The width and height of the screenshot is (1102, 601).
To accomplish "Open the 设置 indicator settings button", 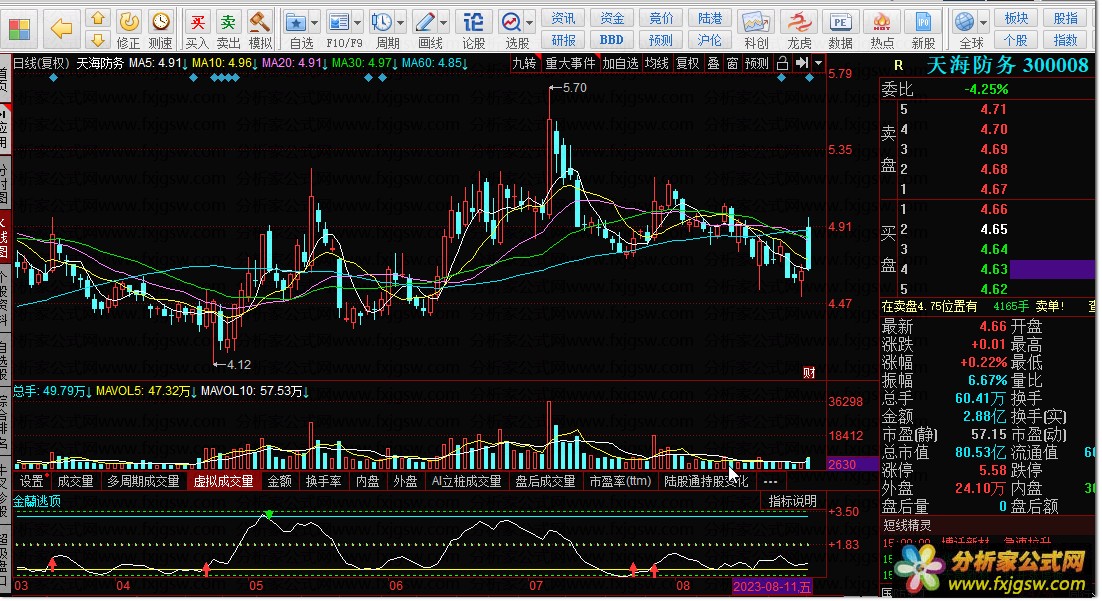I will (31, 482).
